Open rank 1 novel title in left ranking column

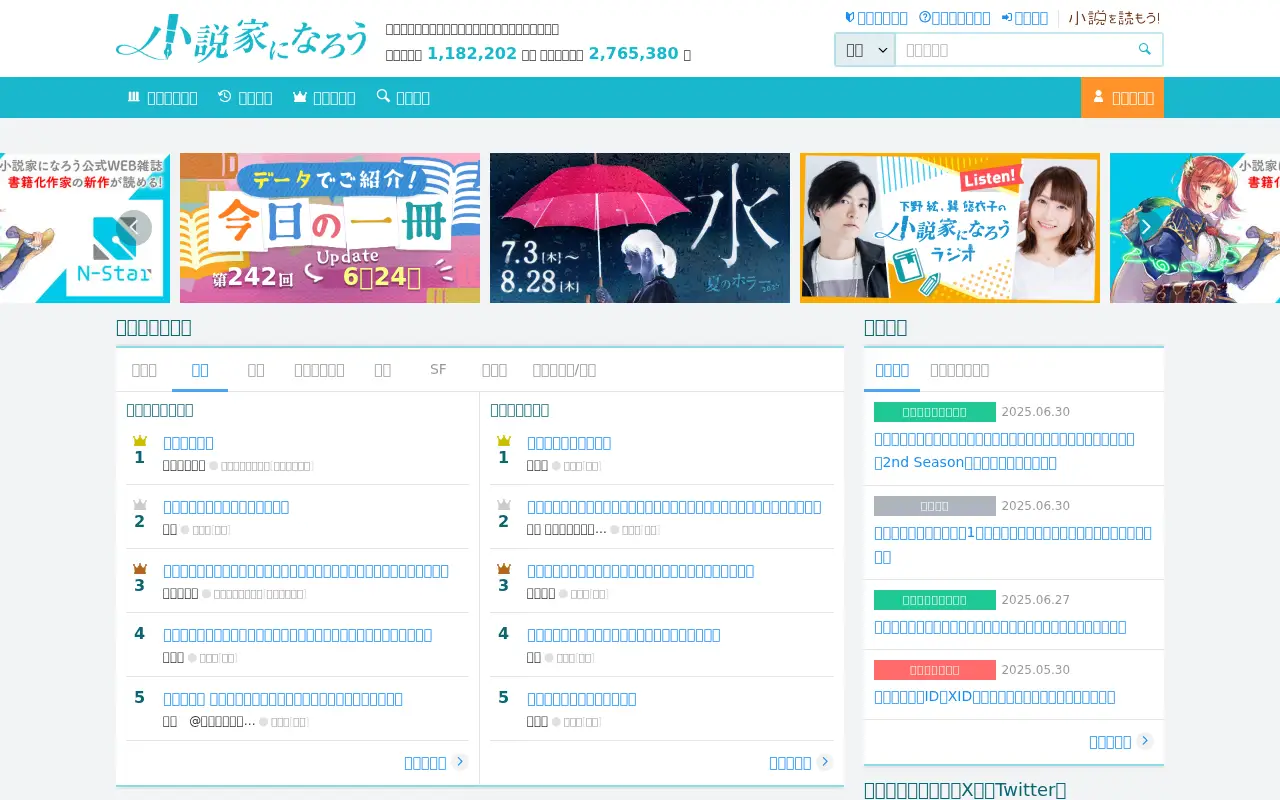(x=188, y=442)
